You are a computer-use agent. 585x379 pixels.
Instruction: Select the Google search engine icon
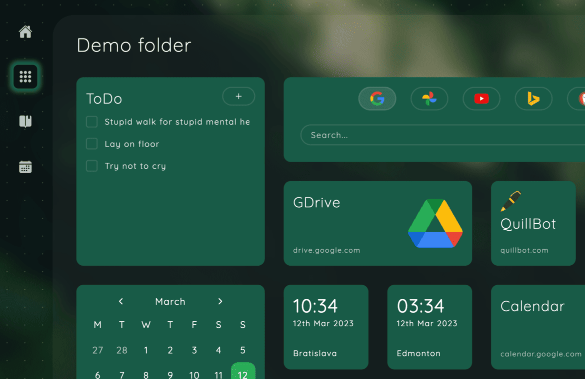tap(377, 98)
